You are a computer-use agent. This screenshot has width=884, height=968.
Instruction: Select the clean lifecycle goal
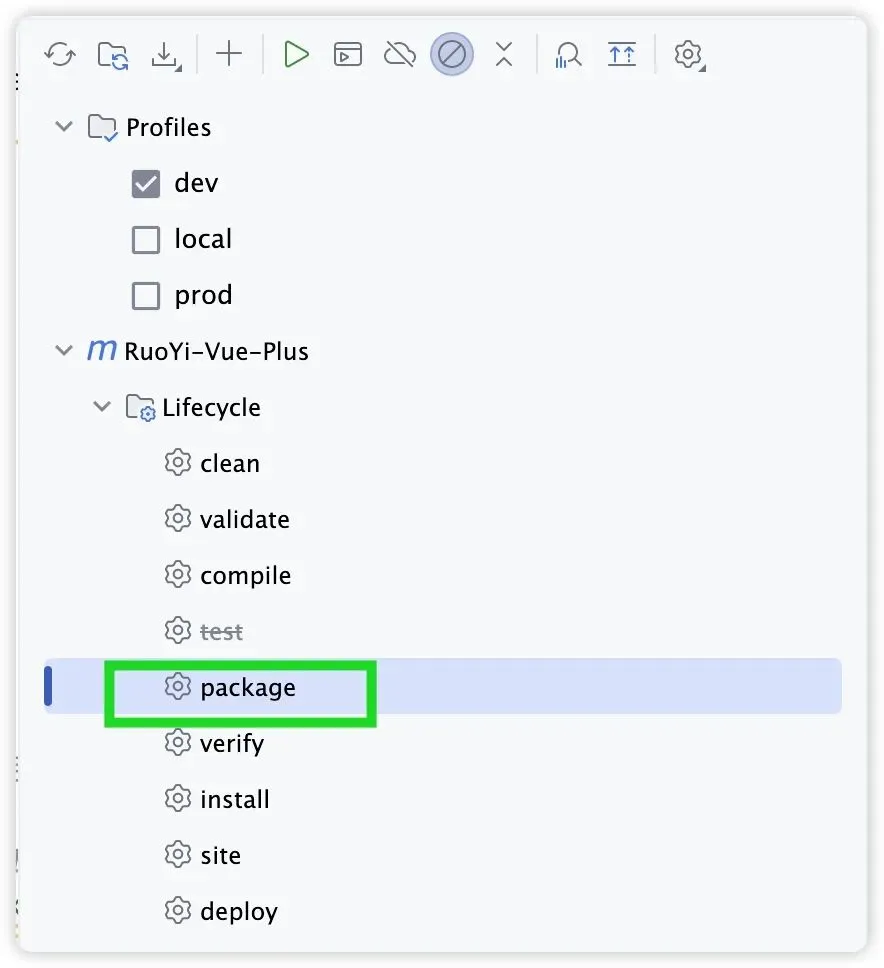(x=229, y=464)
